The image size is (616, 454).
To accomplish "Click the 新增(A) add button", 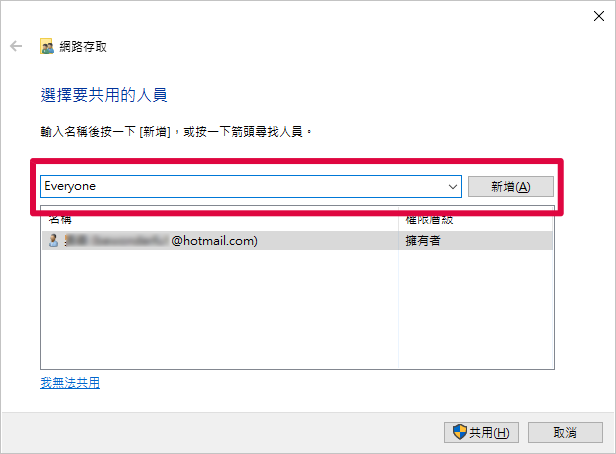I will (511, 187).
